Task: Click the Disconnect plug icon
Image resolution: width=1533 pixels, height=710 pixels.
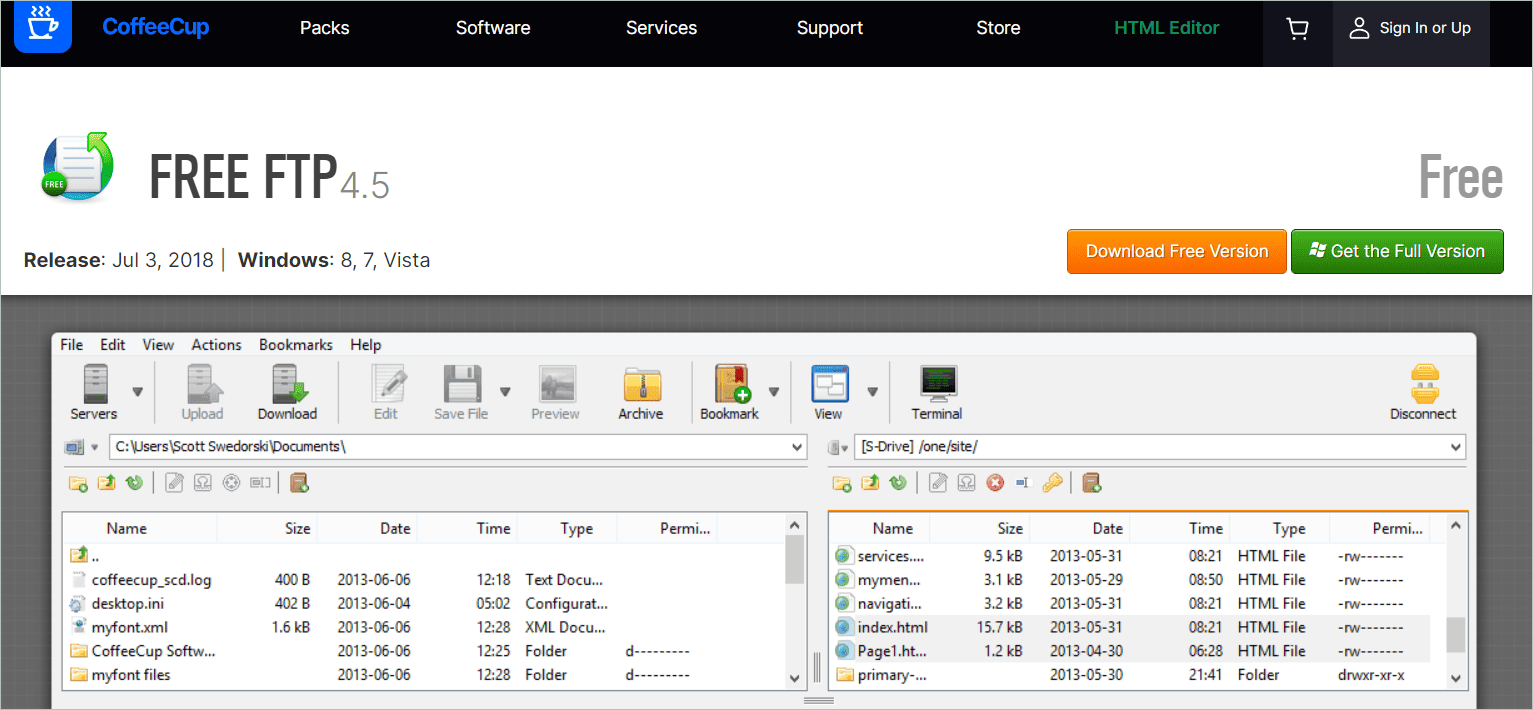Action: point(1424,384)
